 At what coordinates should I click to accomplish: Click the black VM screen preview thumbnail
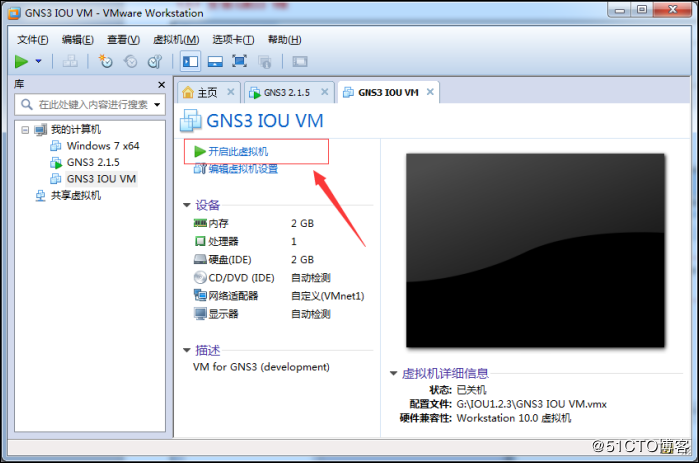[x=535, y=250]
